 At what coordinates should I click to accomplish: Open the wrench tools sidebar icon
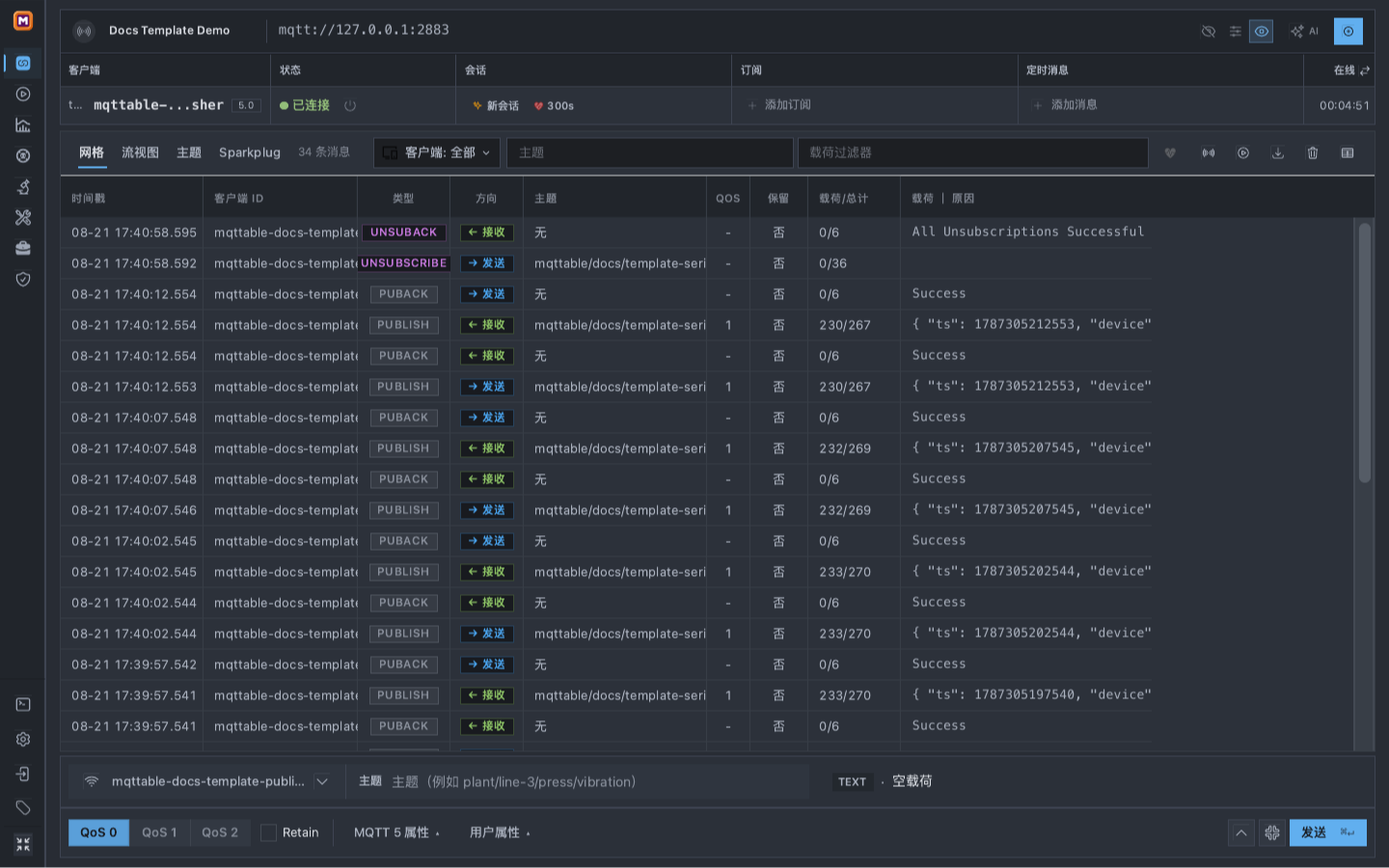[x=23, y=218]
